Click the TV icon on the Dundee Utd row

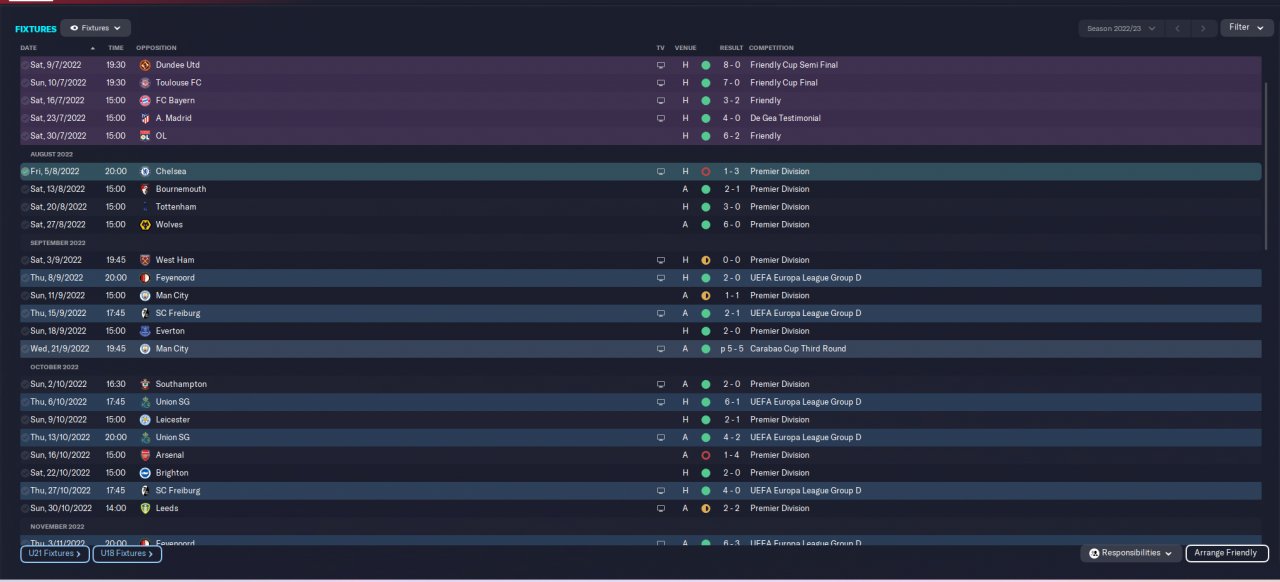point(660,65)
